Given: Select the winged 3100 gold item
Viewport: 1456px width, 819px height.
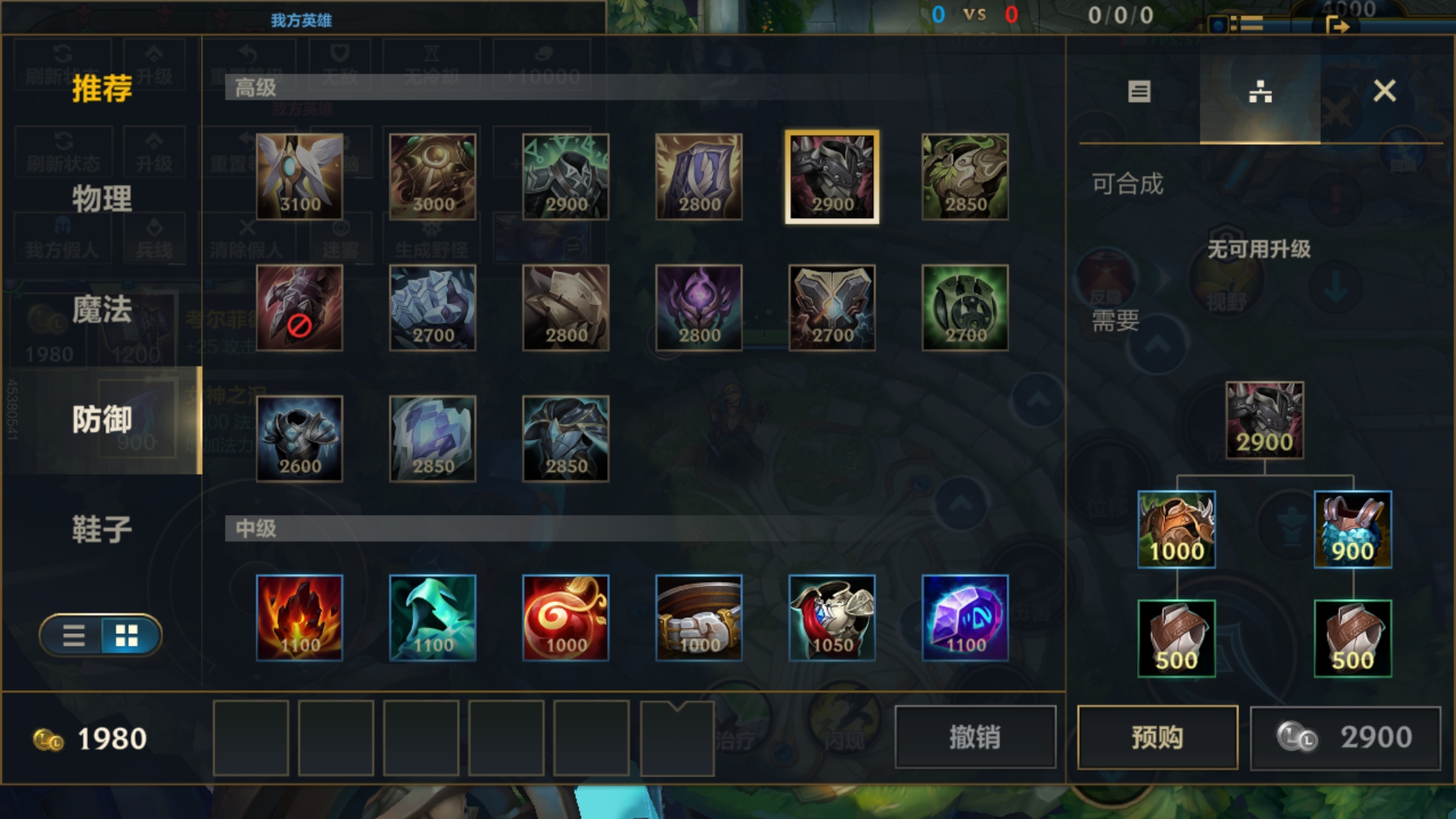Looking at the screenshot, I should pyautogui.click(x=300, y=177).
